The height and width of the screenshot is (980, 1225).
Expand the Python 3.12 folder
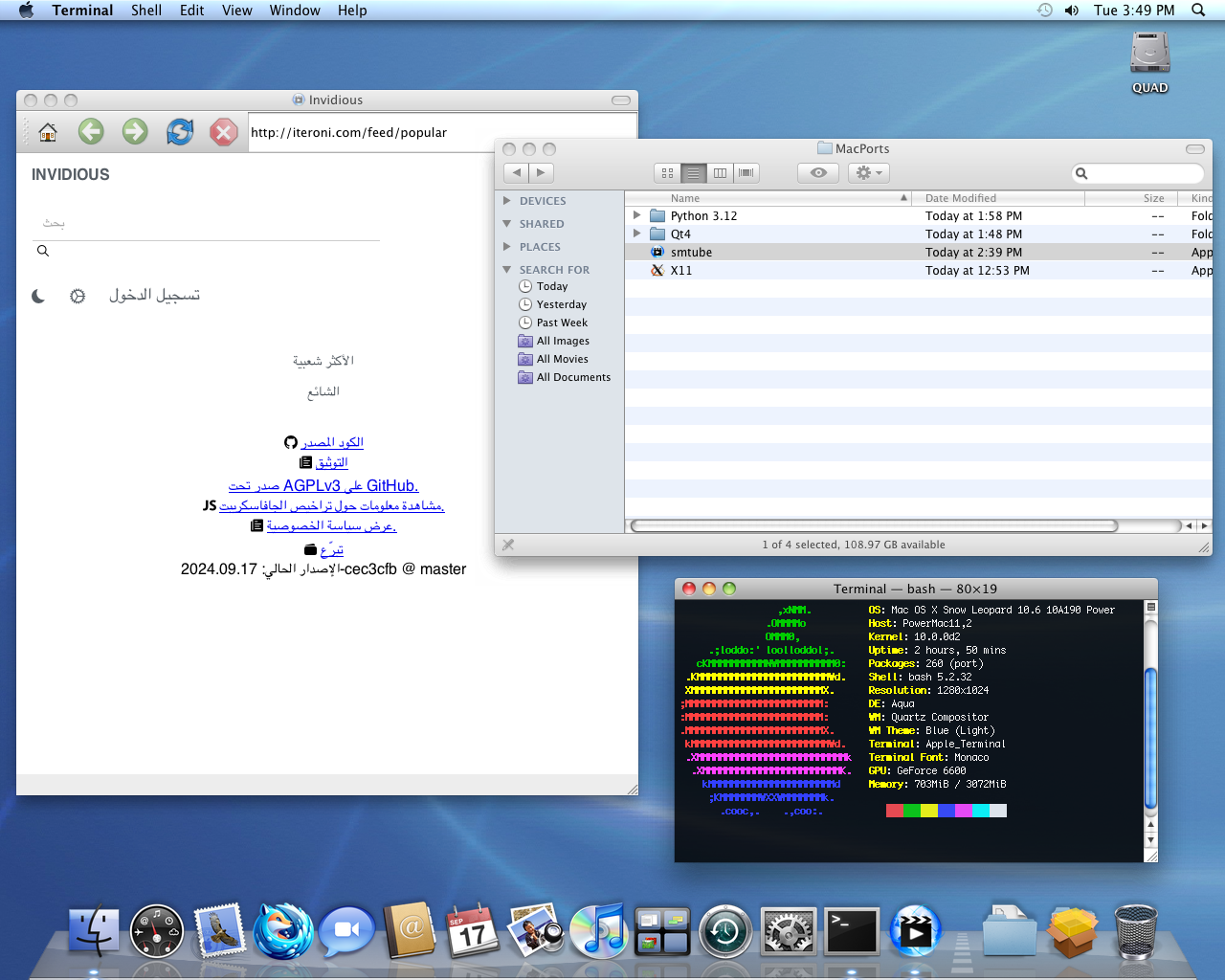(x=637, y=216)
